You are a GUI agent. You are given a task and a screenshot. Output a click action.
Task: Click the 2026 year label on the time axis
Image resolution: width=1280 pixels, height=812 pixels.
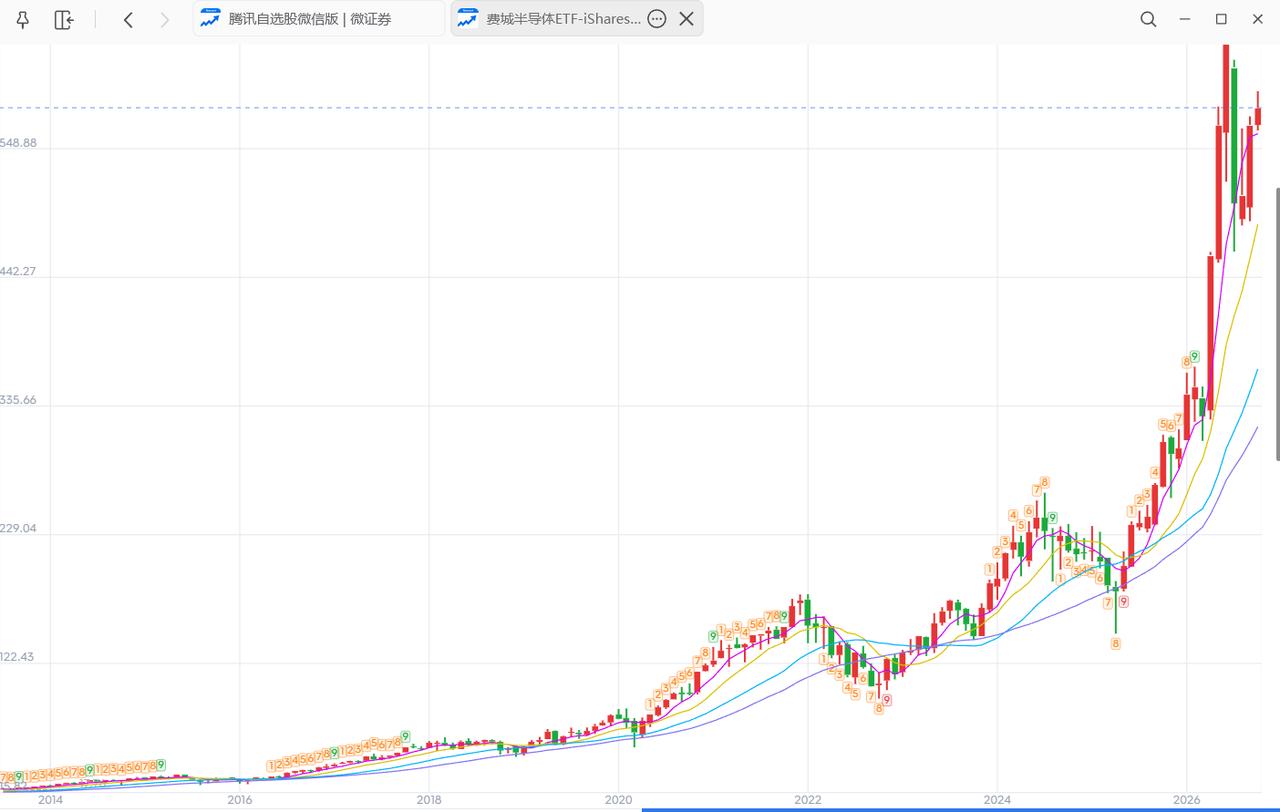pos(1186,799)
